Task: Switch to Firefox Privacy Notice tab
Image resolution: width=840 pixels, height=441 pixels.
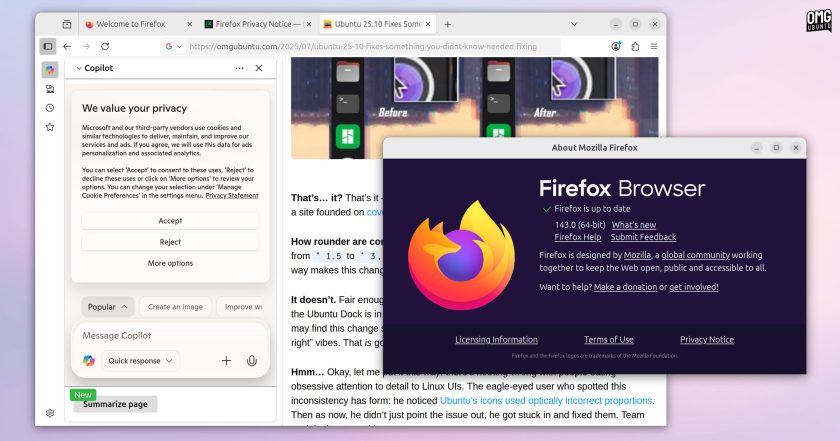Action: [x=253, y=24]
